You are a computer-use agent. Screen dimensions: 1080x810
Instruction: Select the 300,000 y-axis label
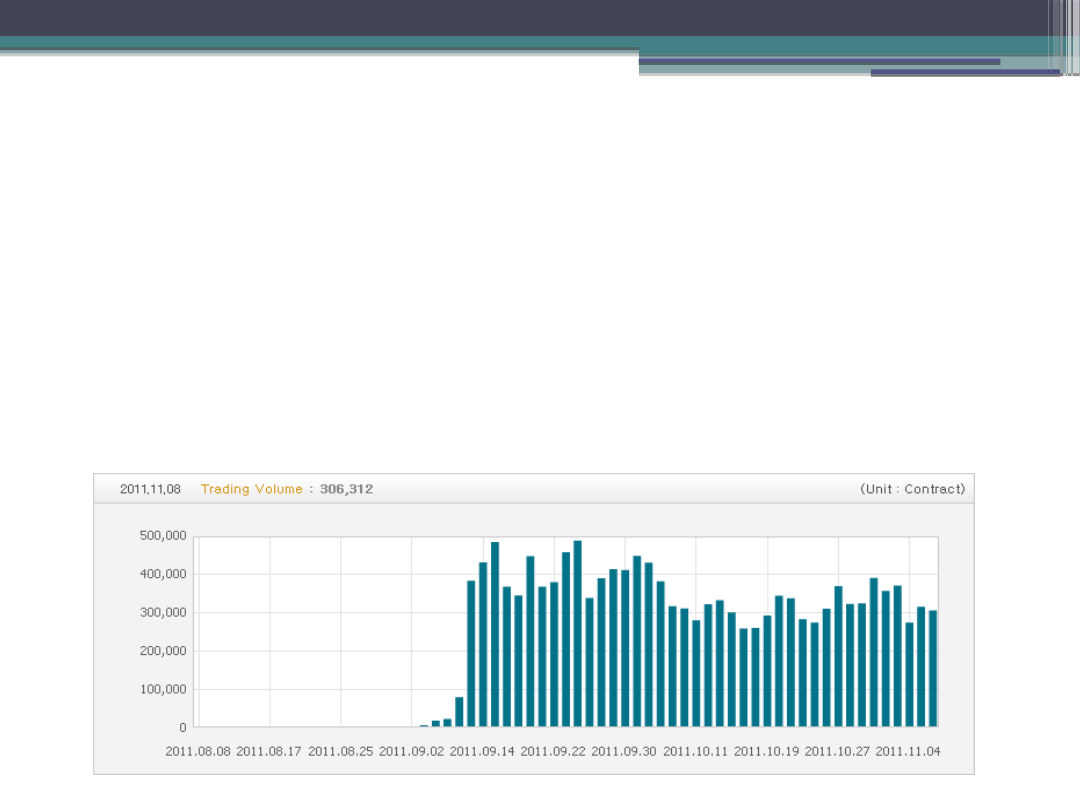(162, 612)
